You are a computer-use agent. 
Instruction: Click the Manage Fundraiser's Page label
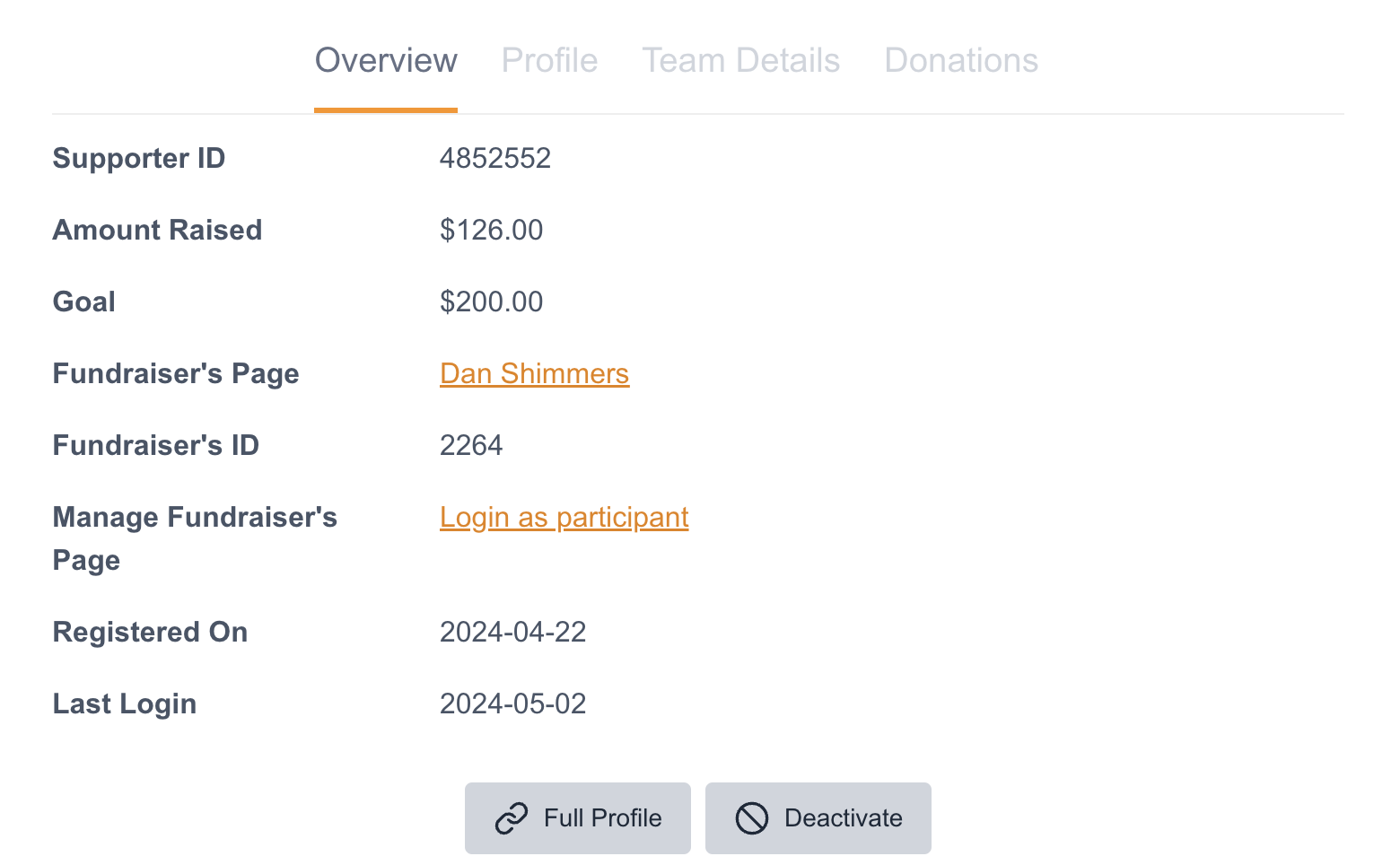[194, 538]
